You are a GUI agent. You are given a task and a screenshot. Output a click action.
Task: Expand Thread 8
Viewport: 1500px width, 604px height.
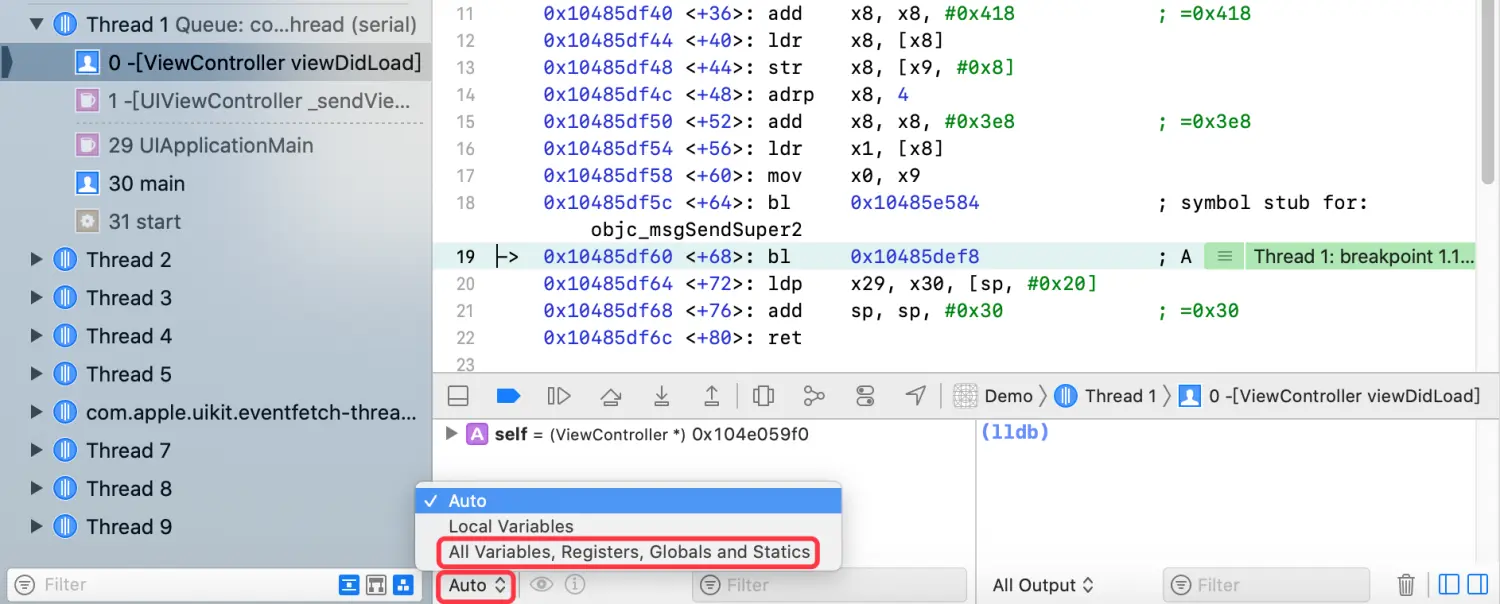[x=37, y=488]
